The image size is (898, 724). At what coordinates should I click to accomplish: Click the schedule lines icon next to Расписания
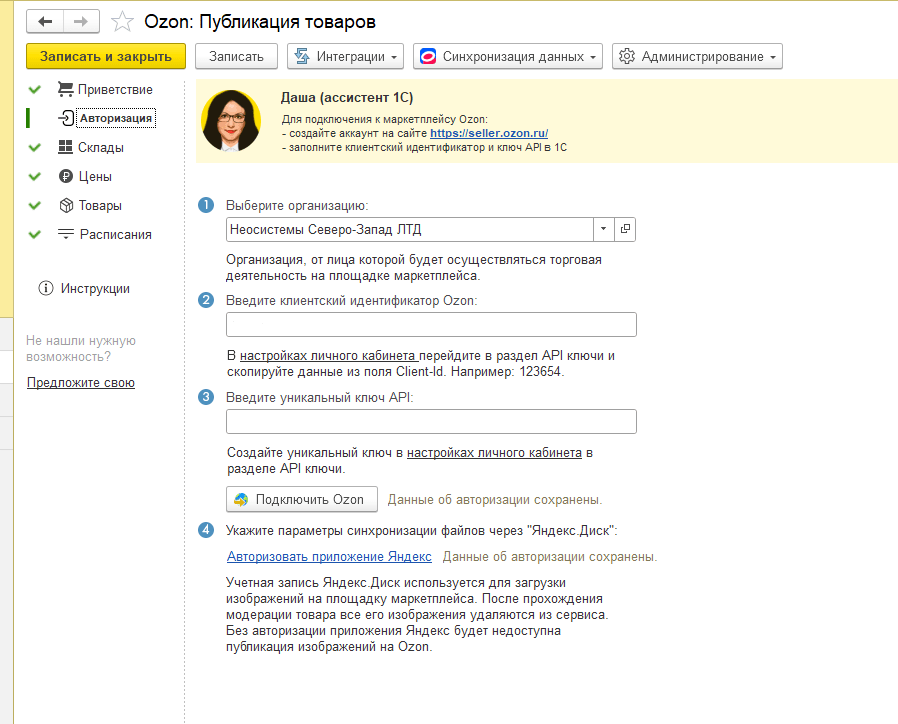[66, 234]
